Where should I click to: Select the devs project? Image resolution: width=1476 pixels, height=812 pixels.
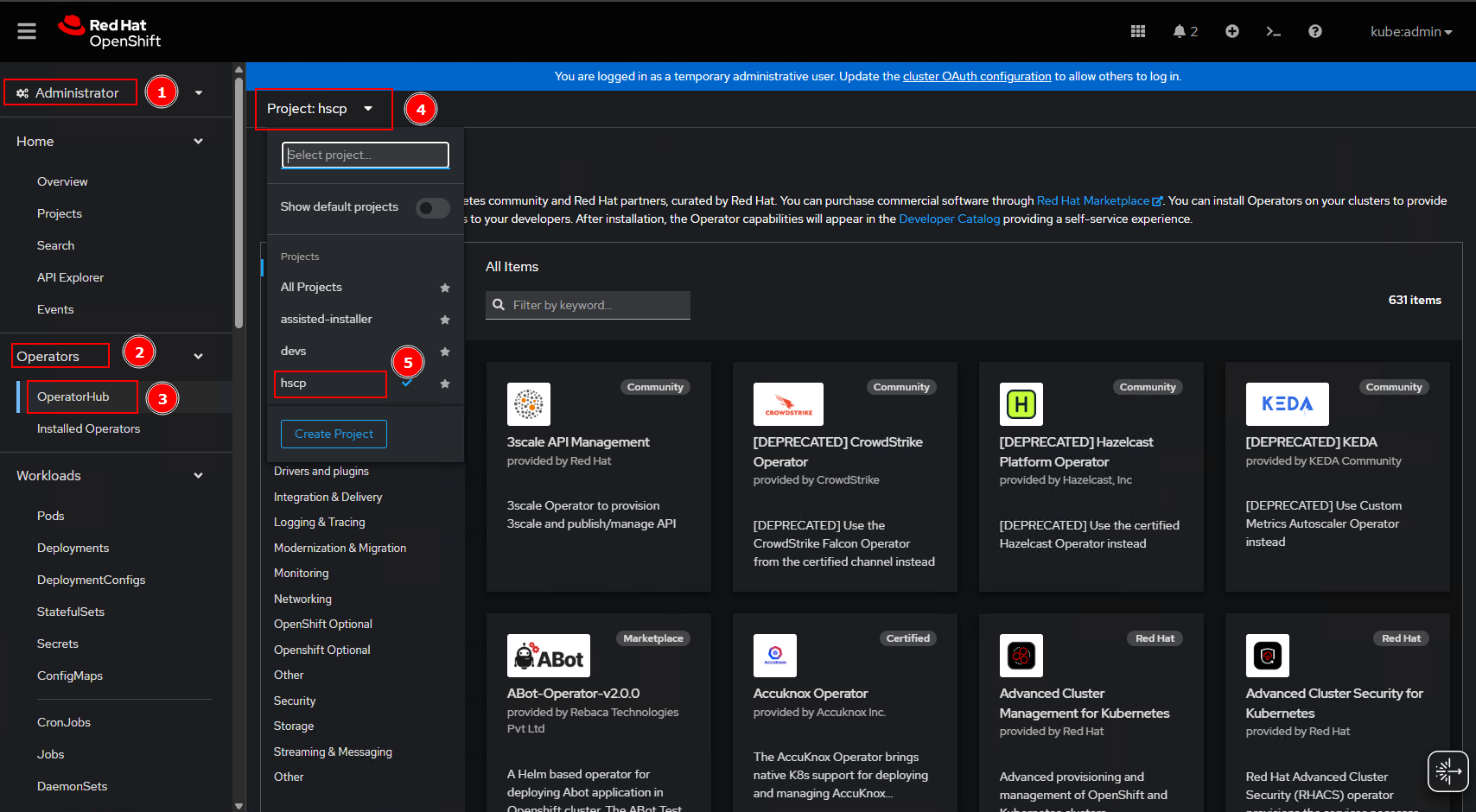pyautogui.click(x=293, y=352)
